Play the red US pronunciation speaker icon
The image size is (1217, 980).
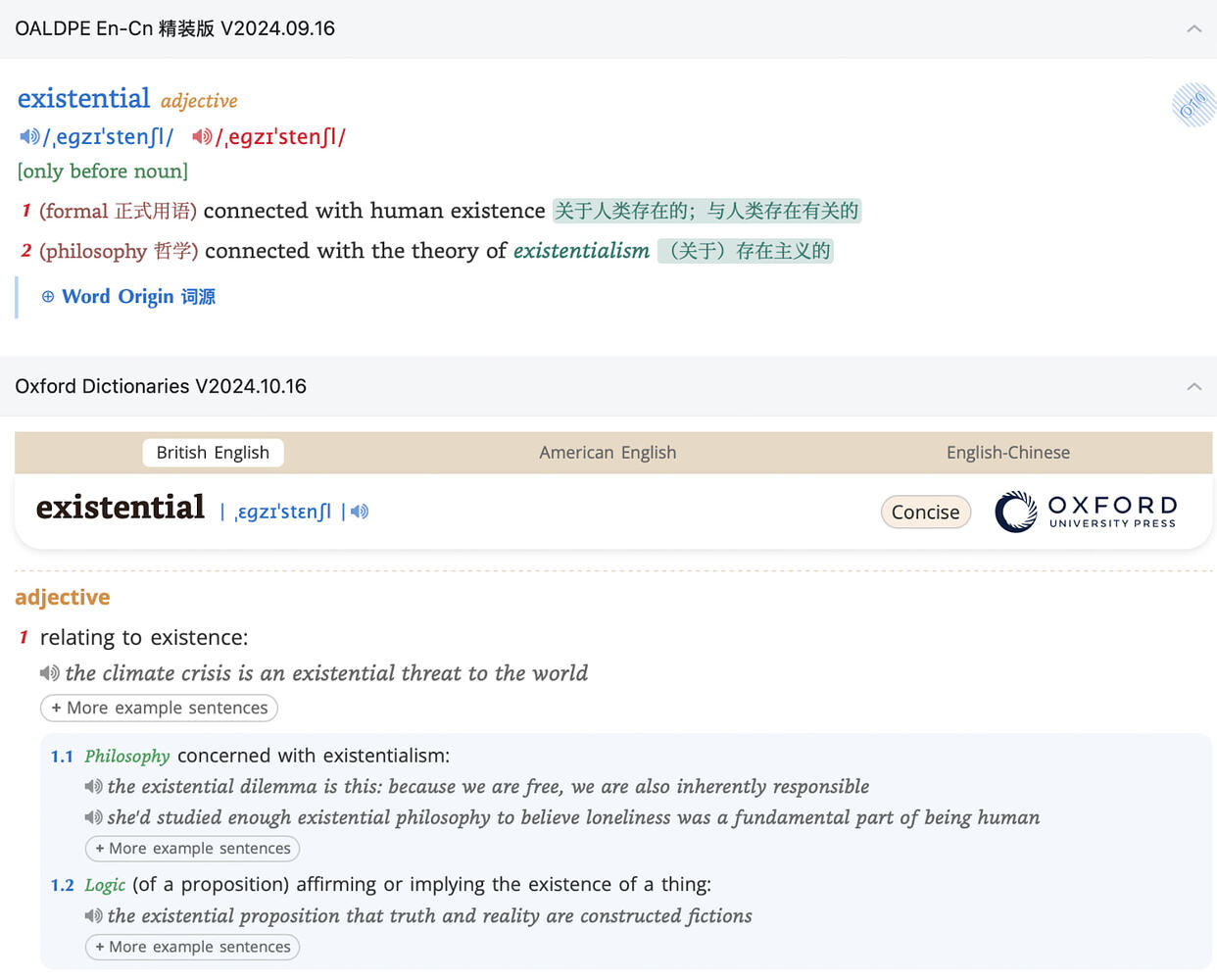(x=201, y=136)
